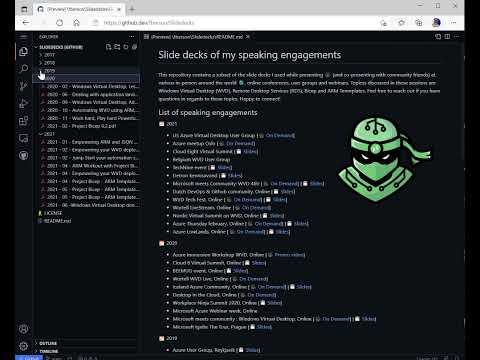Open On Demand link for US Azure Virtual Desktop User Group

(280, 135)
